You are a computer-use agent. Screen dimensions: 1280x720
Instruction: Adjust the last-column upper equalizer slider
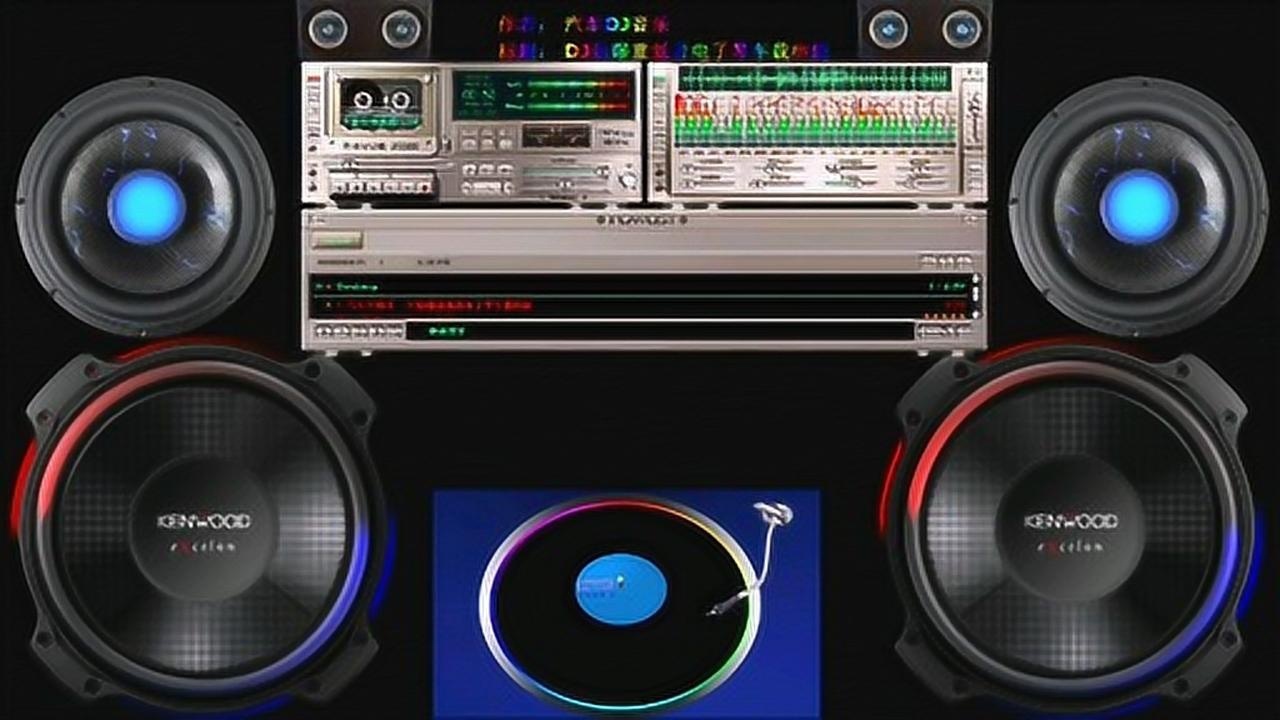tap(922, 166)
